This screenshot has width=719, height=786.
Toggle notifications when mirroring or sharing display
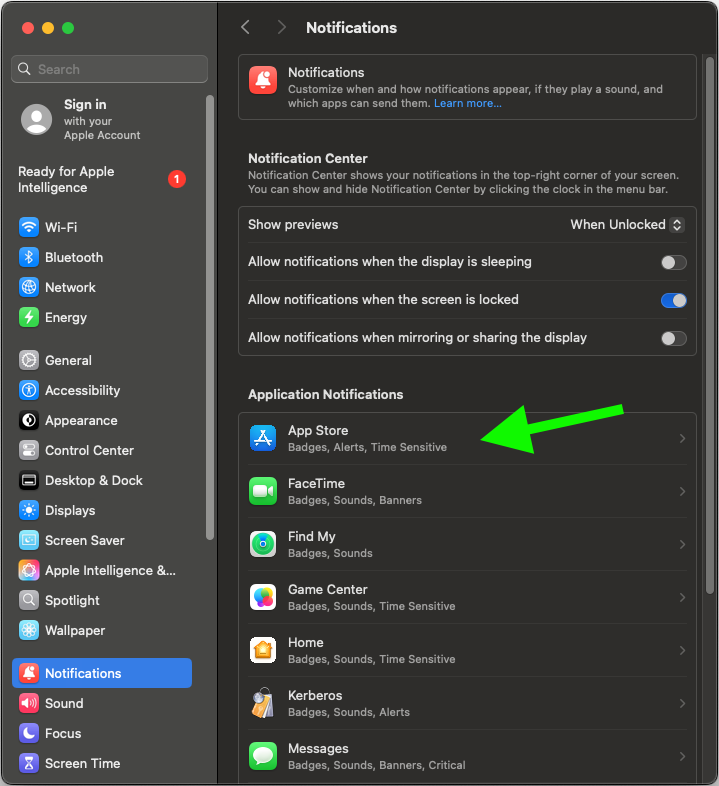[673, 338]
